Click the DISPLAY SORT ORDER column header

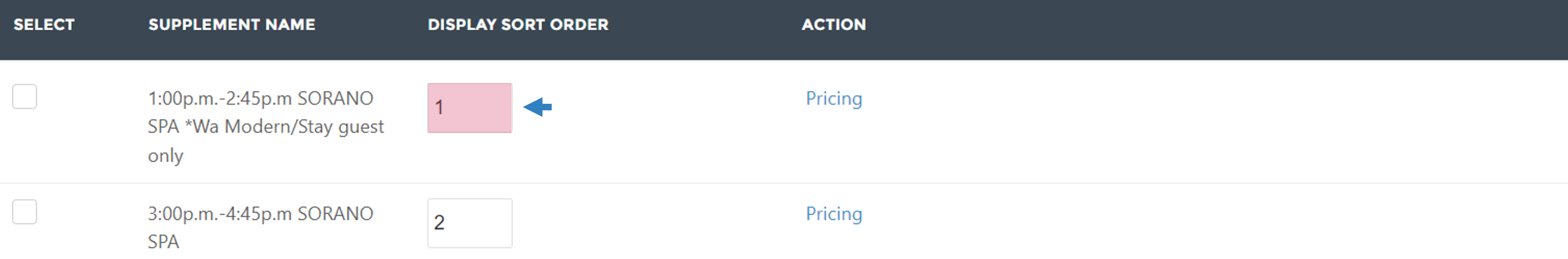[518, 24]
